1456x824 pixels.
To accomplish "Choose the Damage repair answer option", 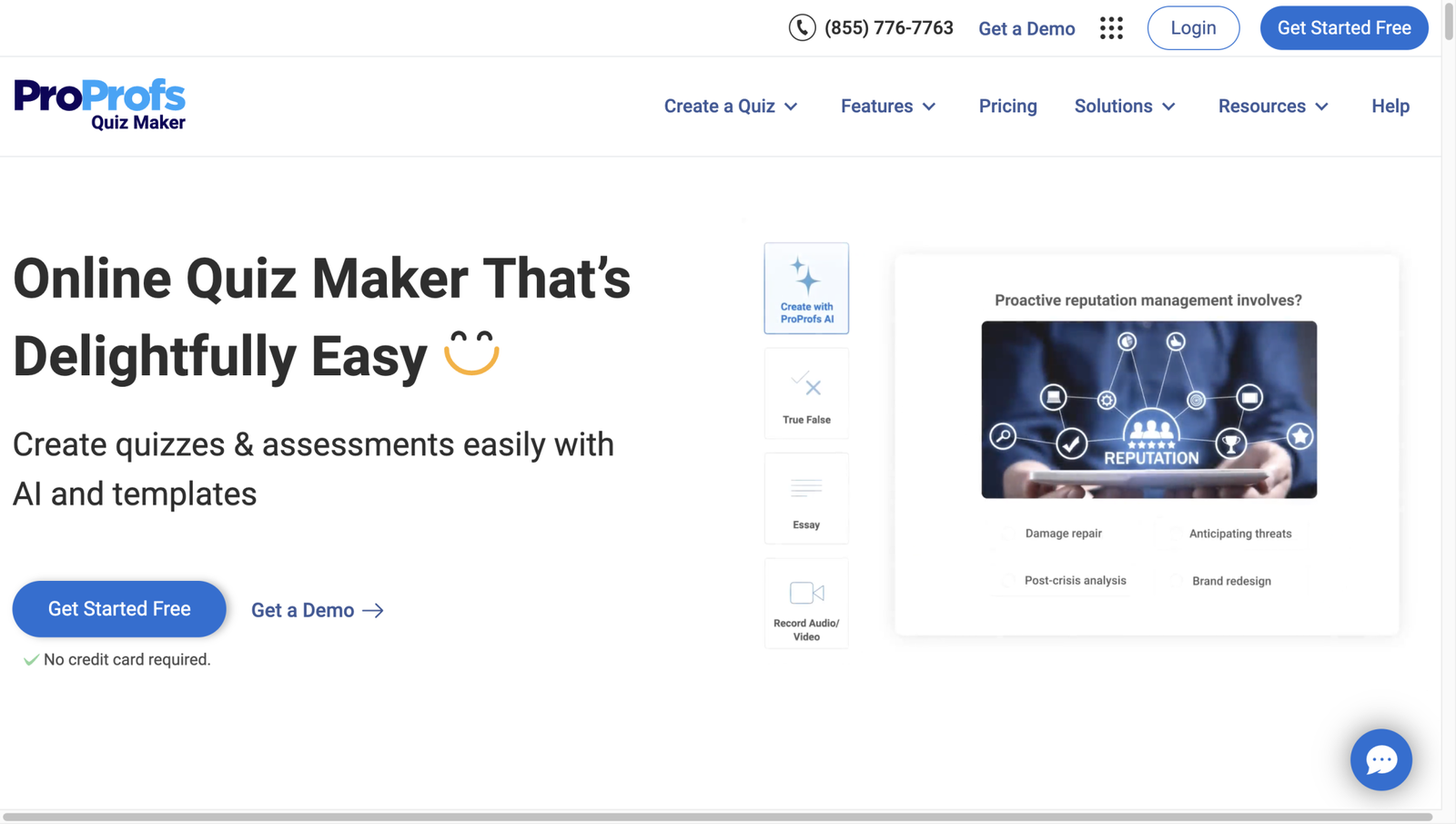I will pos(1063,534).
